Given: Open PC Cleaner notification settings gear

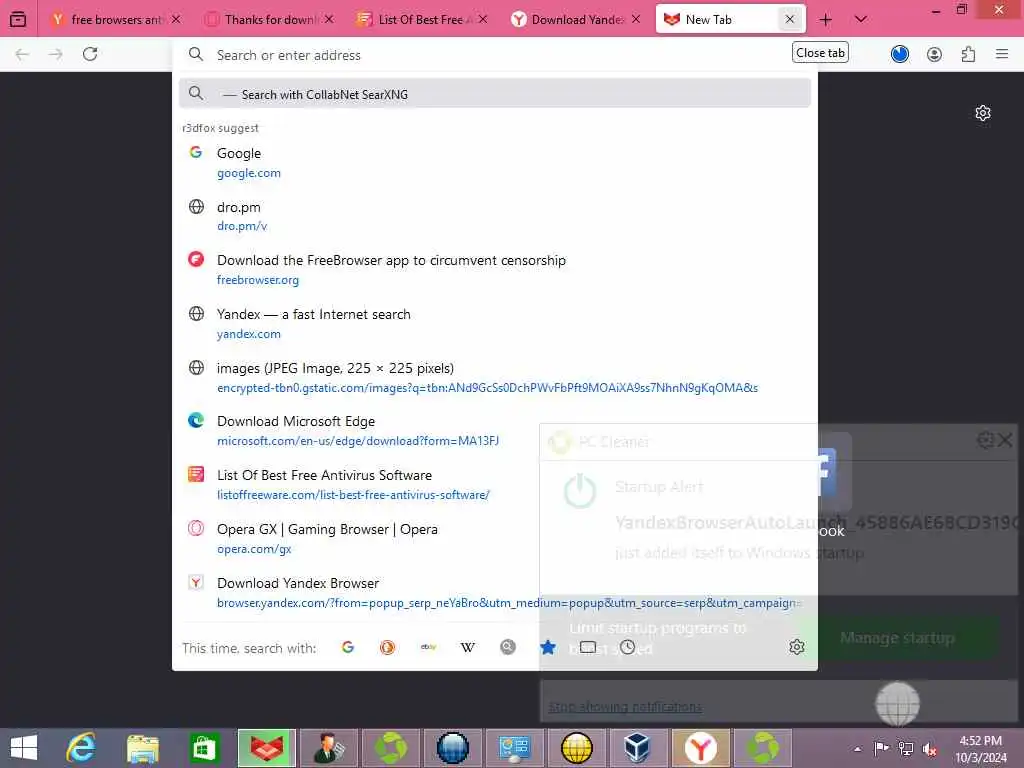Looking at the screenshot, I should coord(985,440).
